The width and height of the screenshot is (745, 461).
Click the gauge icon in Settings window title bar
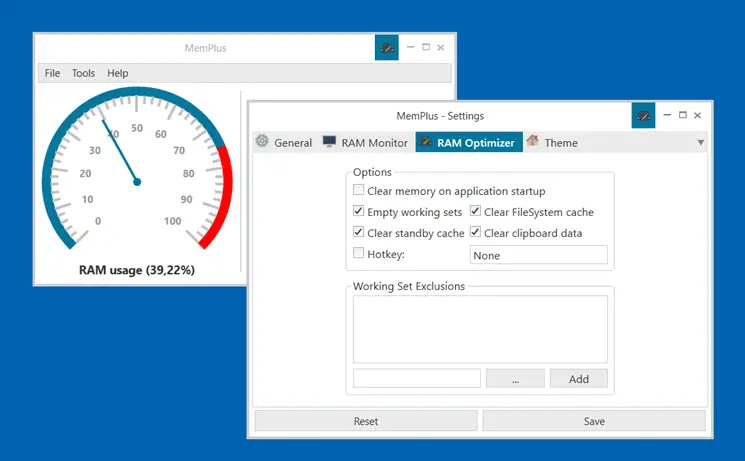pos(643,115)
